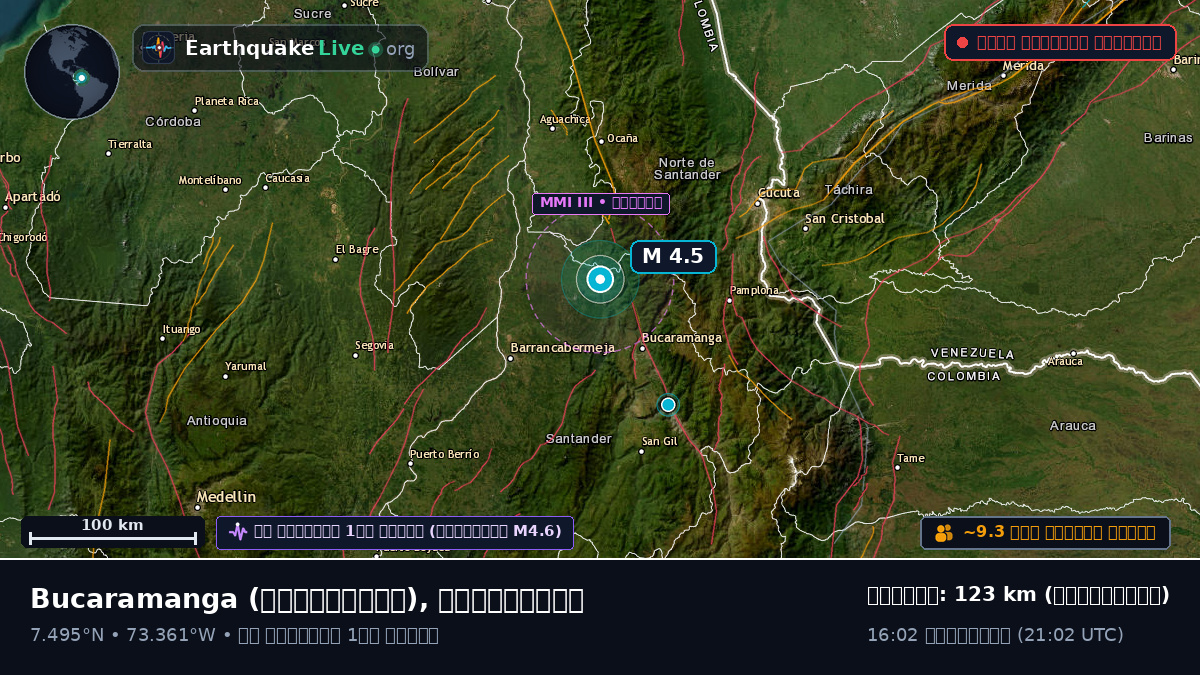Click the people icon in the population badge
The image size is (1200, 675).
[944, 533]
